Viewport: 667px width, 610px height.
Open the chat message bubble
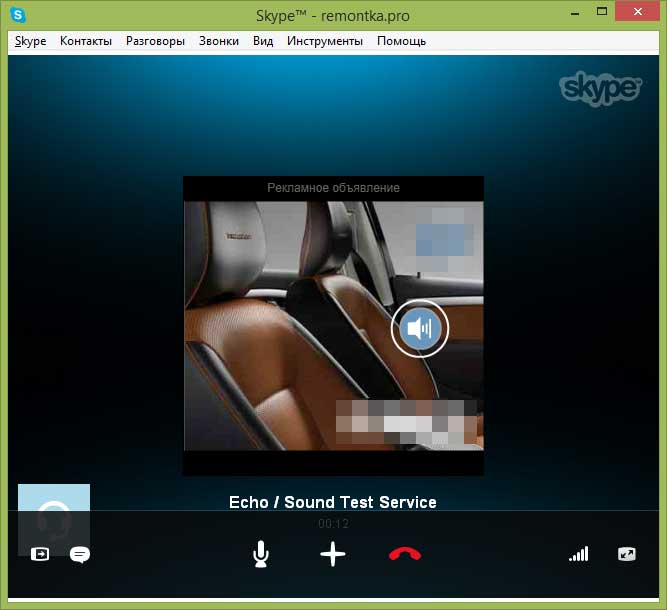[80, 555]
